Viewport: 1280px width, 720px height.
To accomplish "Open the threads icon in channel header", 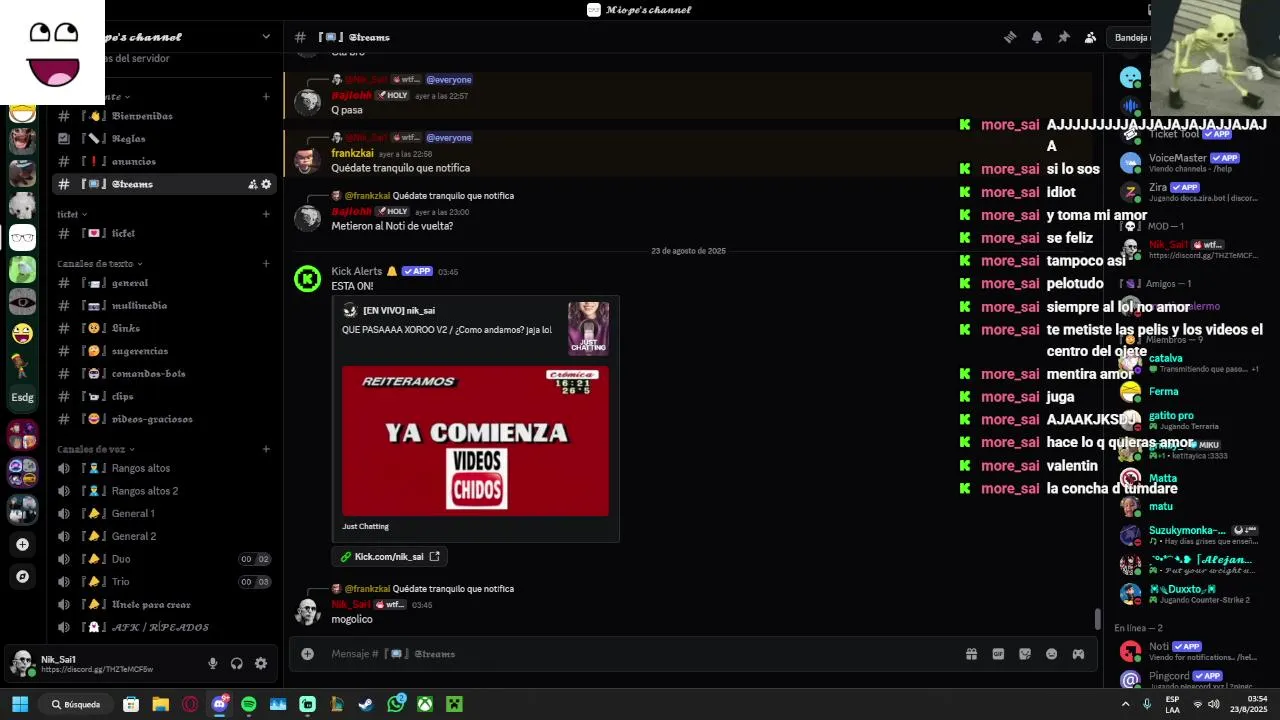I will click(1010, 37).
